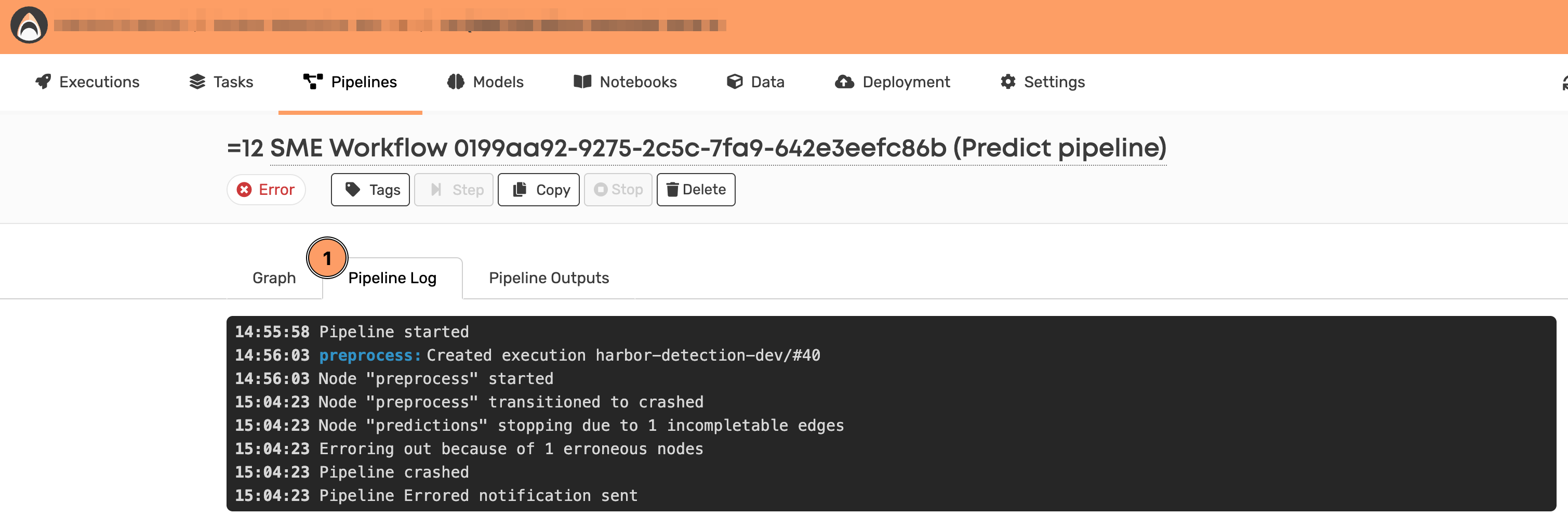Switch to the Graph tab
Screen dimensions: 1568x528
(274, 278)
